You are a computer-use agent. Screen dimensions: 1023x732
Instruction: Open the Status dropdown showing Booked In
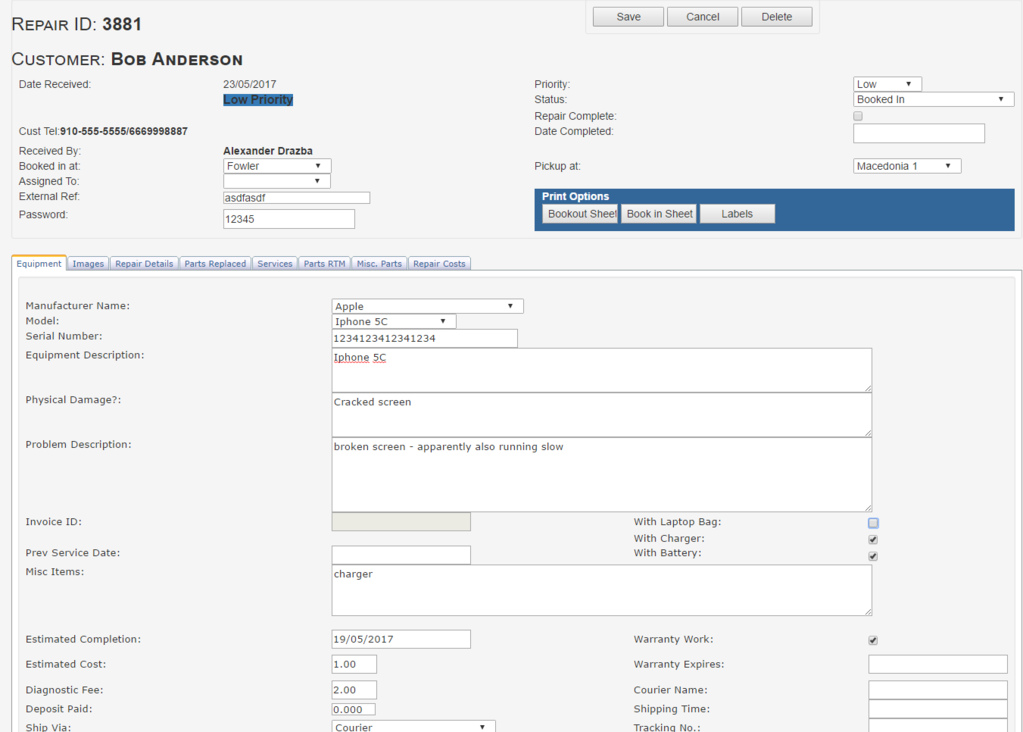tap(933, 99)
